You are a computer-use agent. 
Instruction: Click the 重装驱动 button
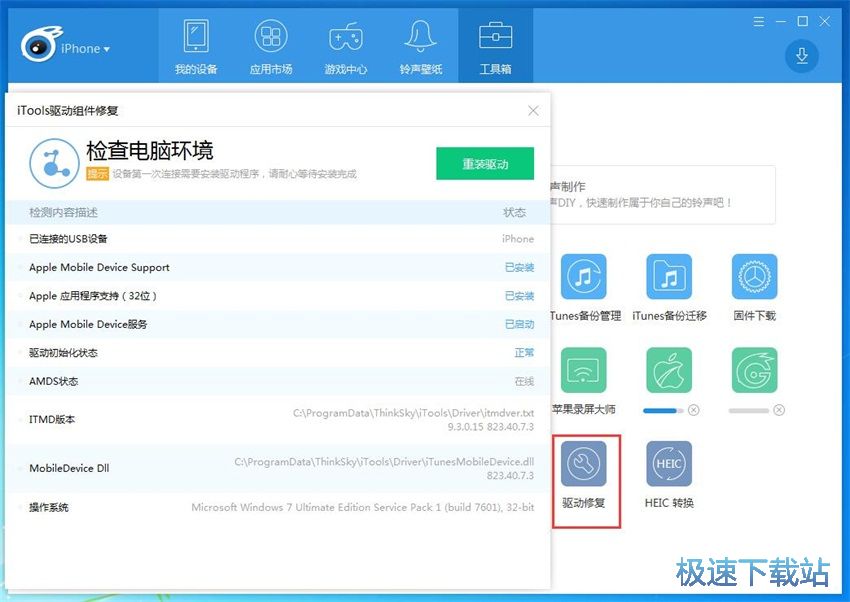pyautogui.click(x=485, y=163)
